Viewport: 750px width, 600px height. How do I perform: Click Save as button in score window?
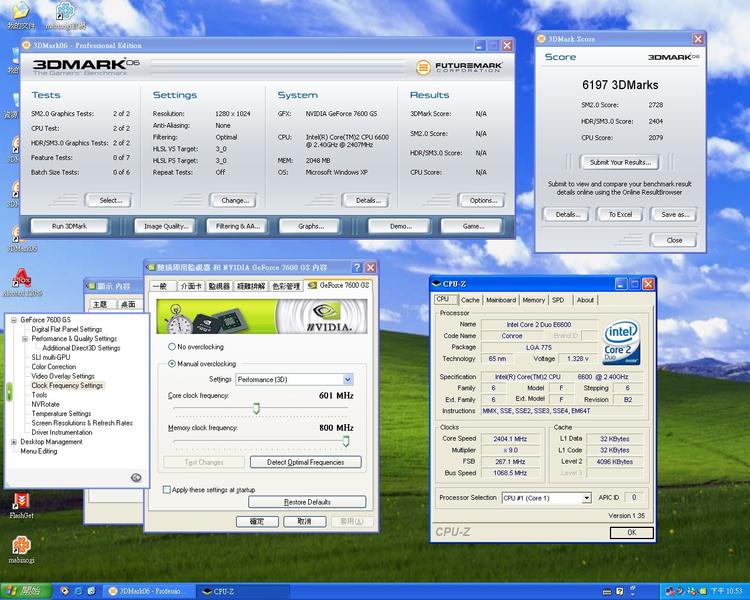(x=674, y=214)
